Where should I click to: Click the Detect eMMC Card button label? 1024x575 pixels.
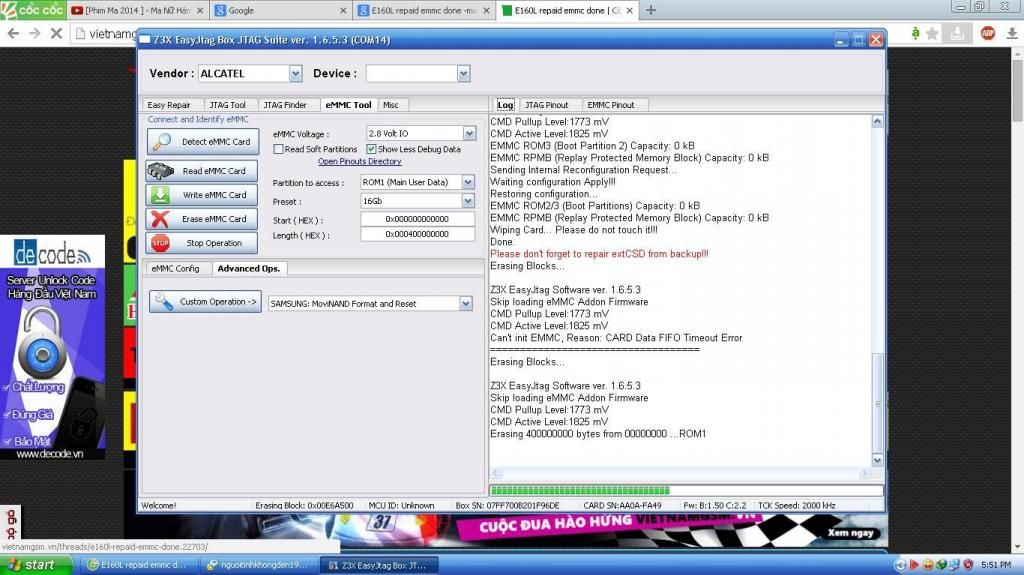(216, 142)
